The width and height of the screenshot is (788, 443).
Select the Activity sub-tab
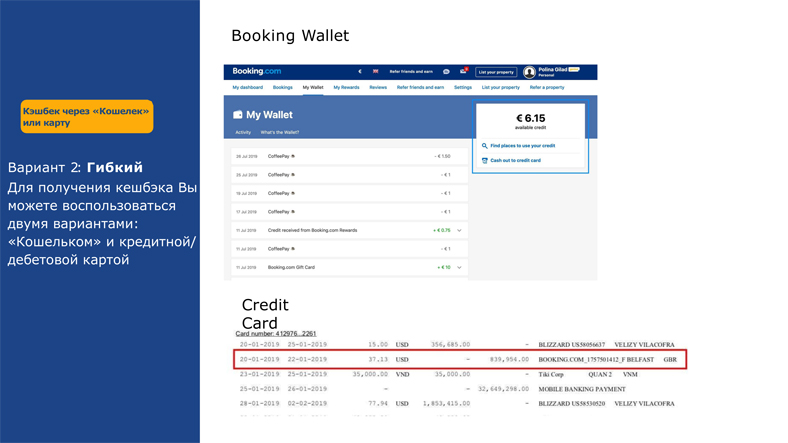point(243,133)
